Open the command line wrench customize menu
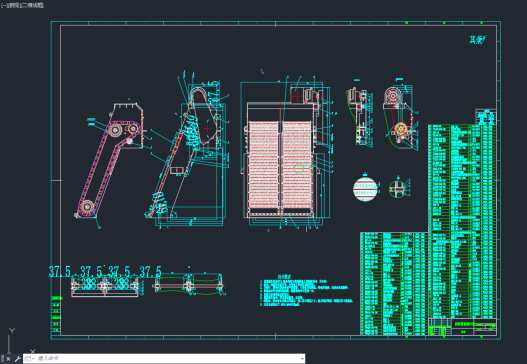The width and height of the screenshot is (527, 364). 18,359
